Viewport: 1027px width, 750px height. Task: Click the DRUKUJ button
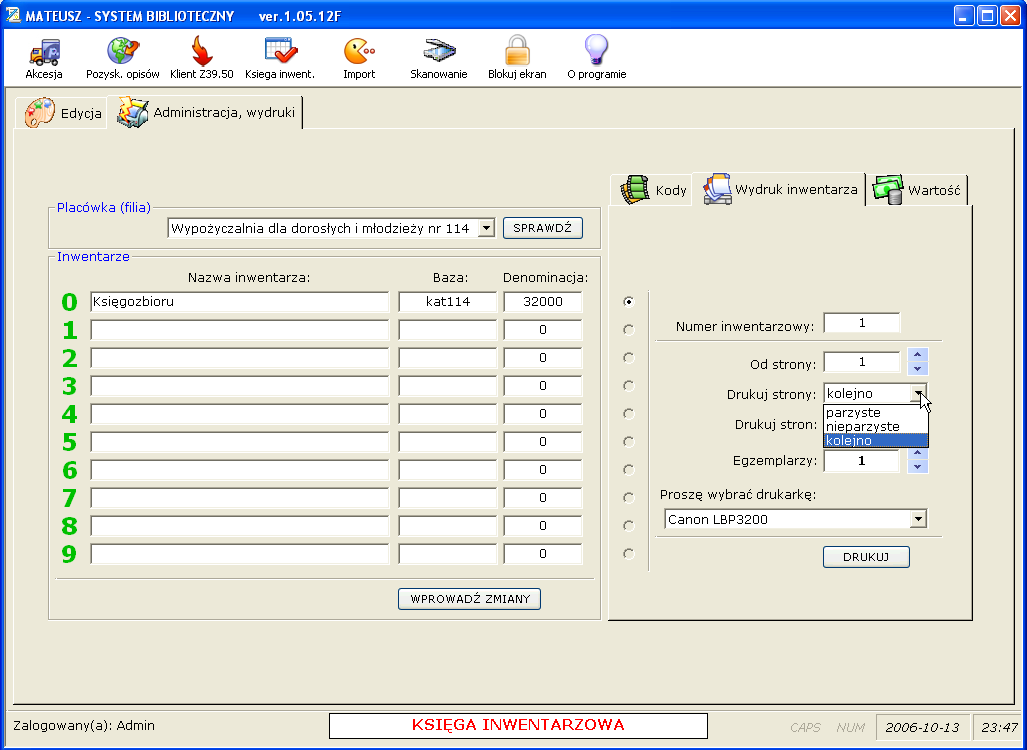(866, 557)
